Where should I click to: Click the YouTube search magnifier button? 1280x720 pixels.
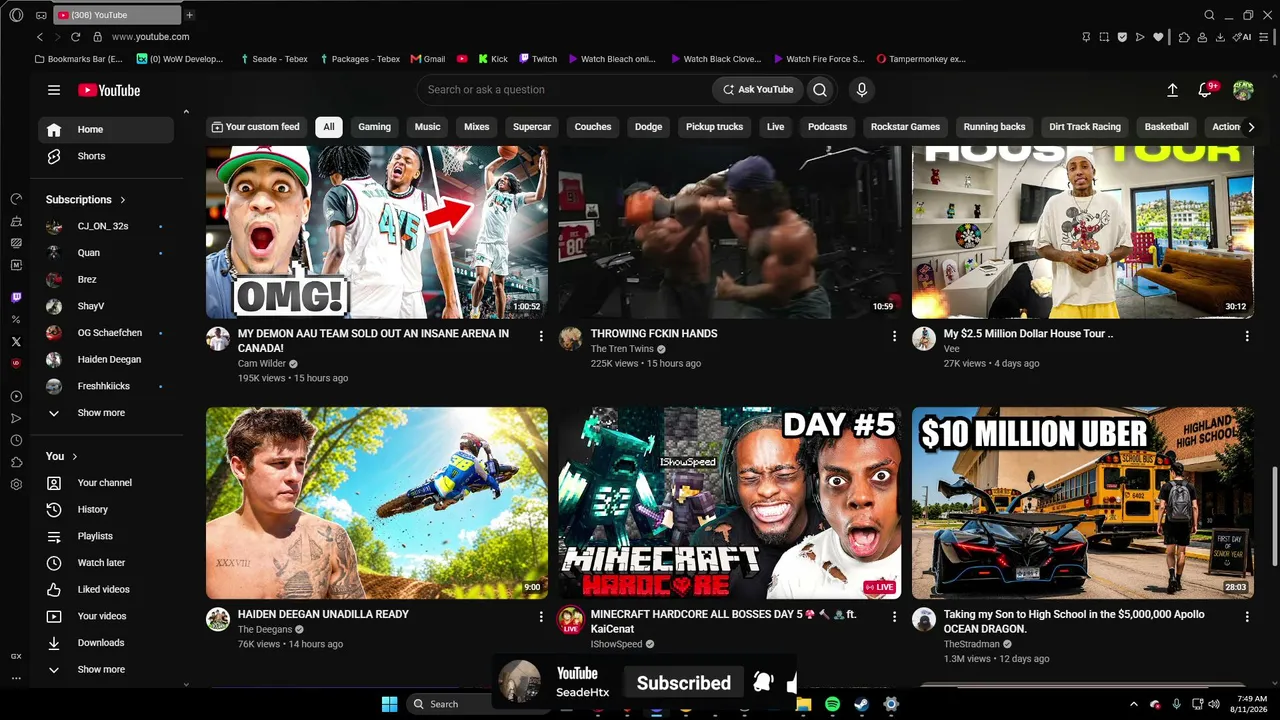(820, 90)
